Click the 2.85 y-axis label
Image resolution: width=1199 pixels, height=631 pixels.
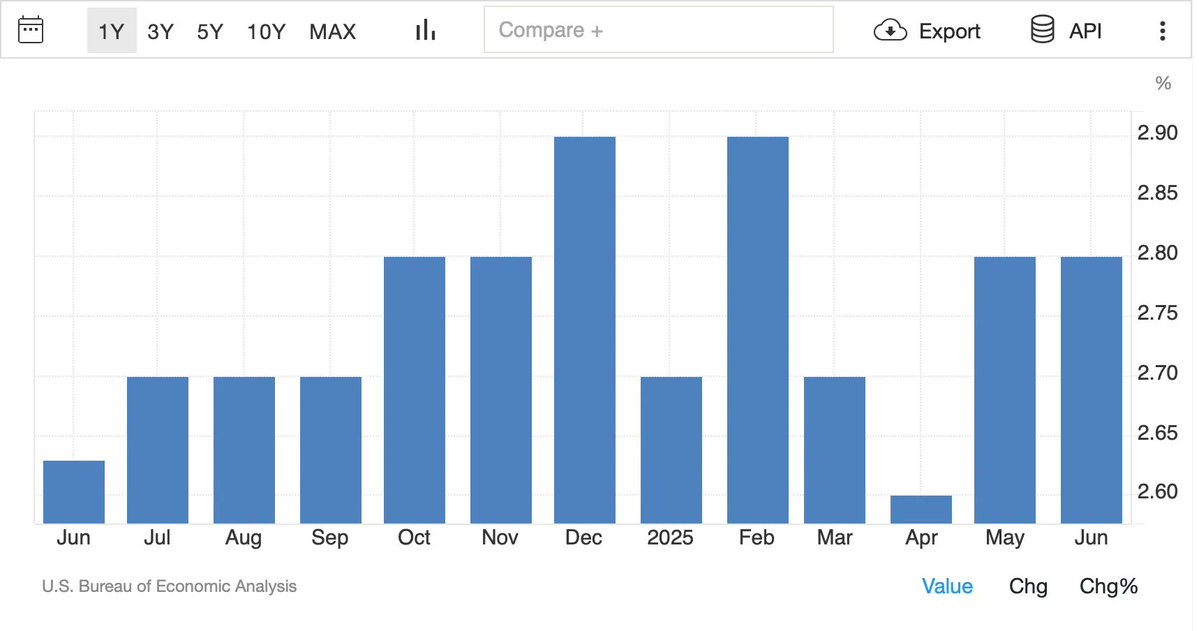click(x=1157, y=193)
